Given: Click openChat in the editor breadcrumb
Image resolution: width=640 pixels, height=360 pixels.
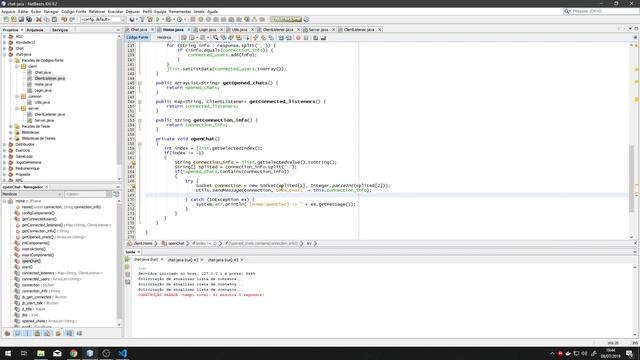Looking at the screenshot, I should click(x=176, y=244).
